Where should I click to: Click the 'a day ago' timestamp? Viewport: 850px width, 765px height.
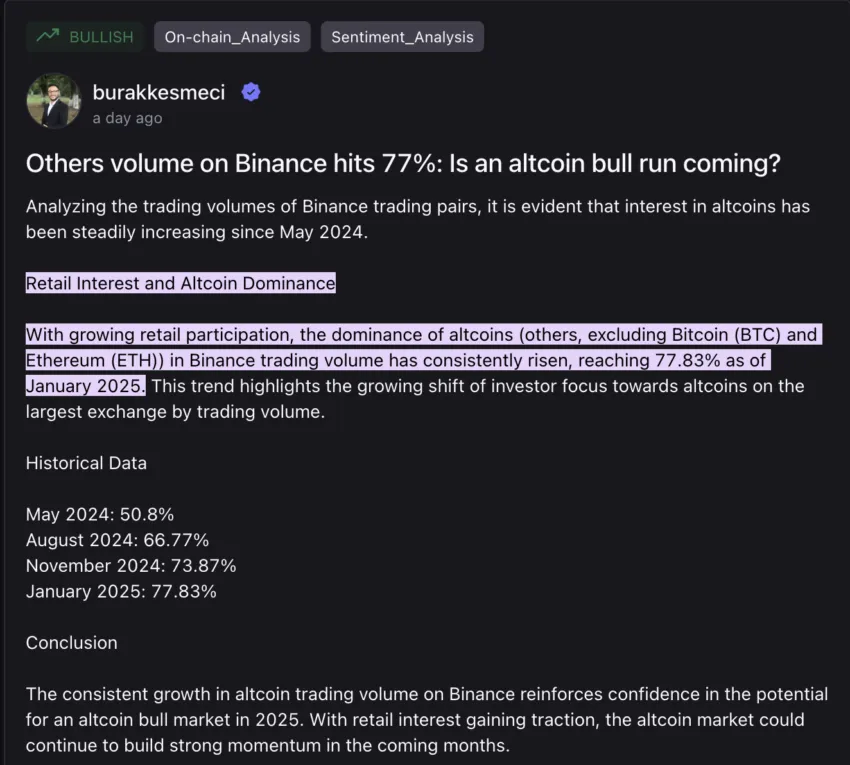click(127, 118)
